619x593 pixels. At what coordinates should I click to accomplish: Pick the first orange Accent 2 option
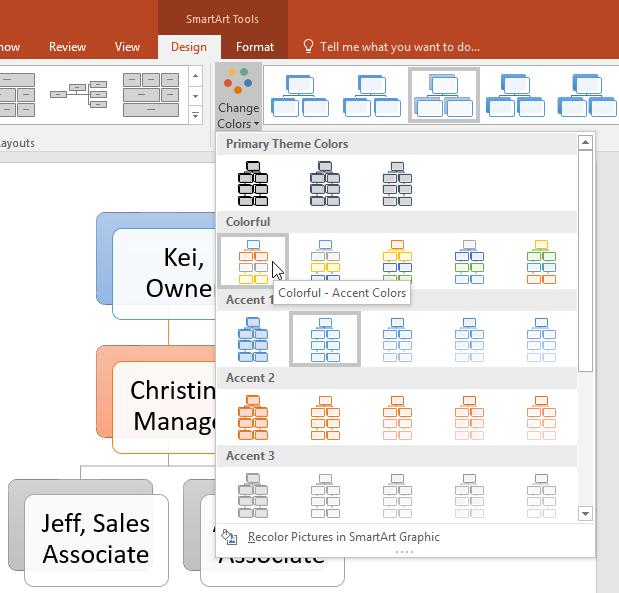253,417
